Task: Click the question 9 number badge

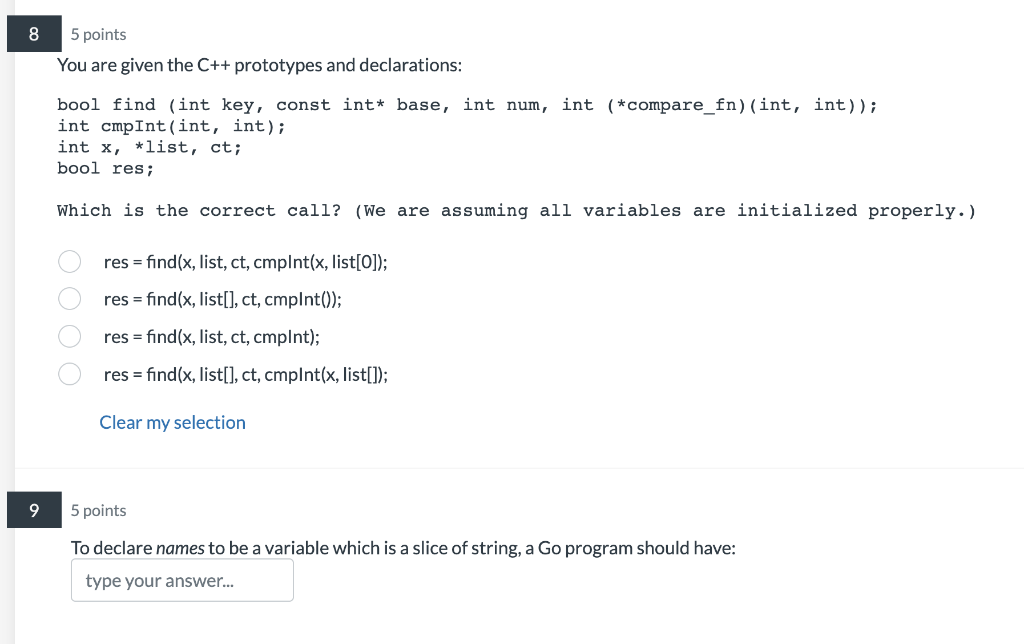Action: click(34, 510)
